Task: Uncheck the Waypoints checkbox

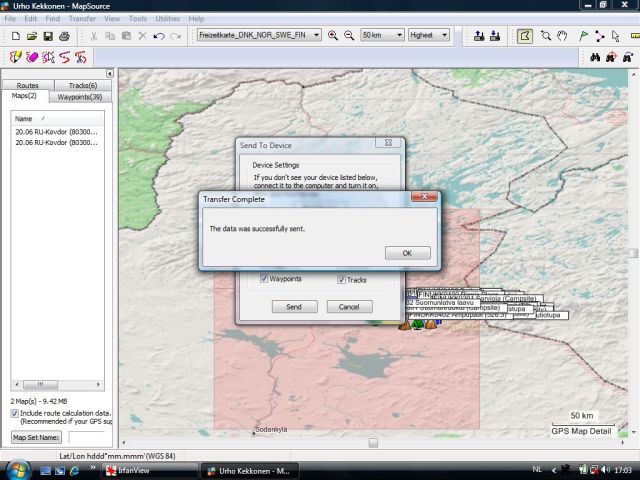Action: (x=264, y=279)
